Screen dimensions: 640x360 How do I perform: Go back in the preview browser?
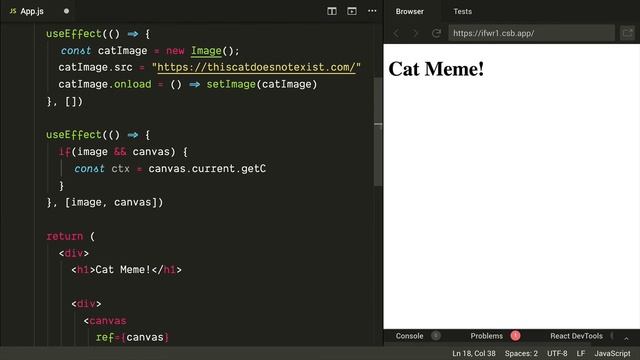[396, 33]
